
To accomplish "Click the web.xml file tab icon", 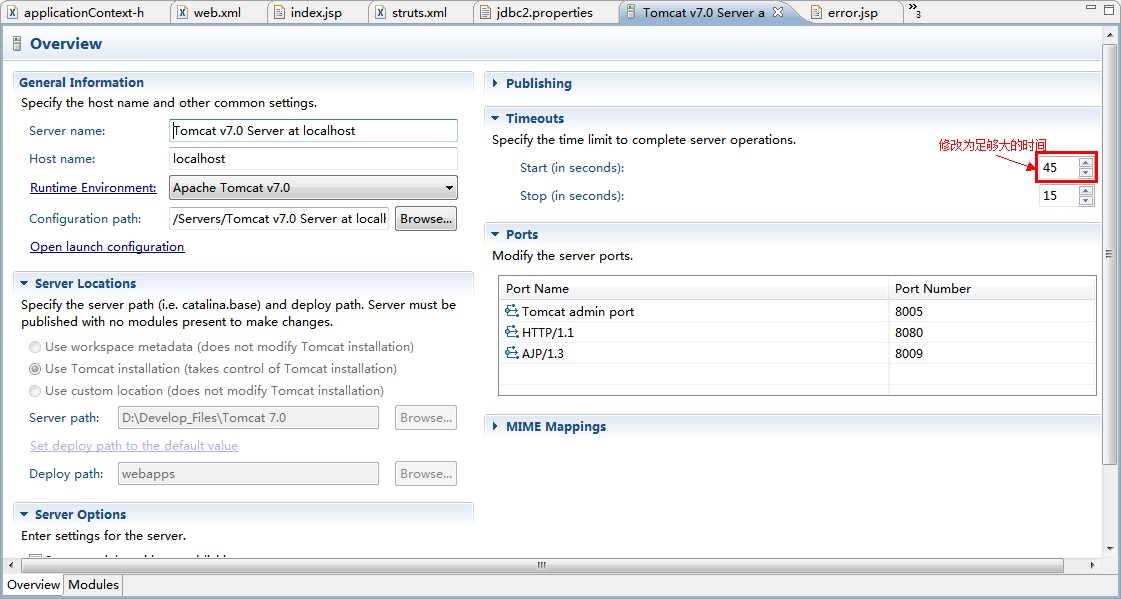I will [182, 13].
